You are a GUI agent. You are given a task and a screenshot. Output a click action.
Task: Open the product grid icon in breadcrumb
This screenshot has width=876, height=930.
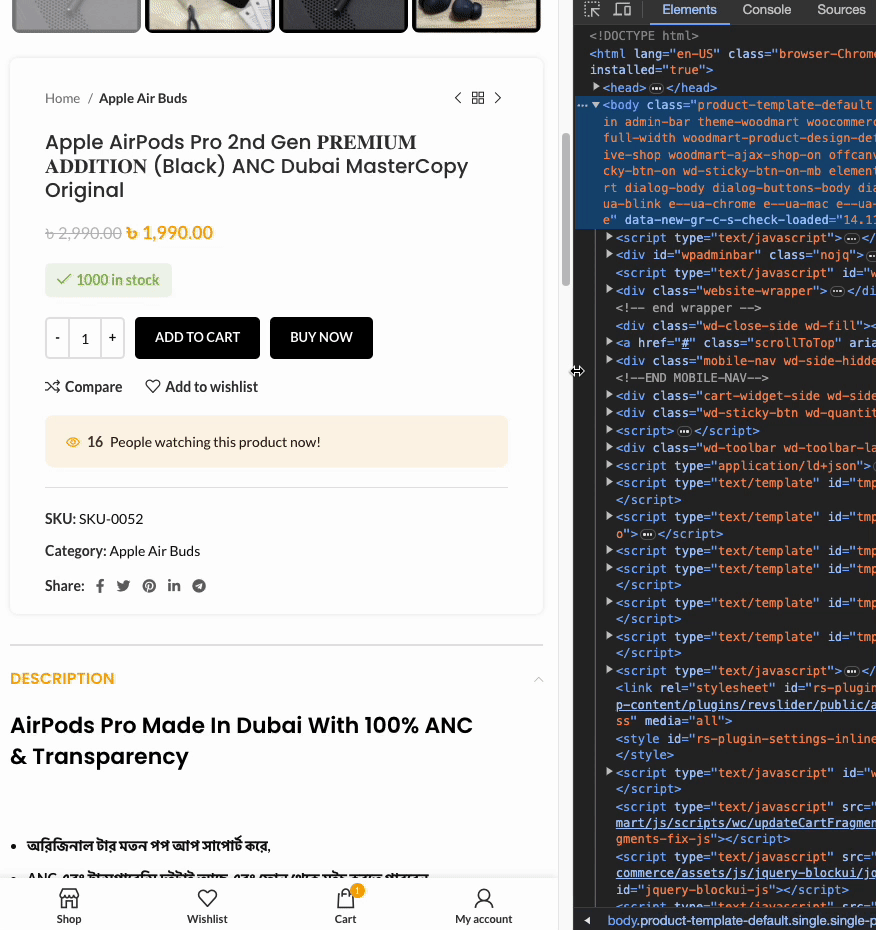coord(478,98)
